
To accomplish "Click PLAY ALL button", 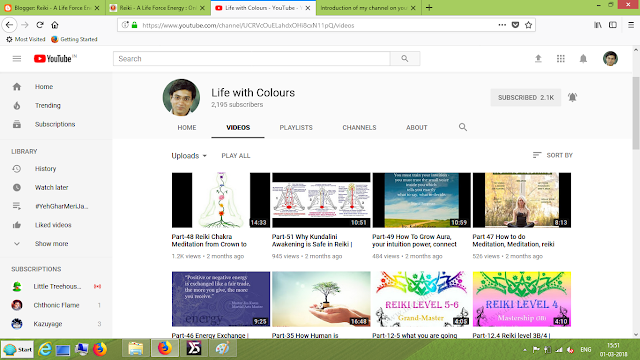I will click(x=236, y=156).
